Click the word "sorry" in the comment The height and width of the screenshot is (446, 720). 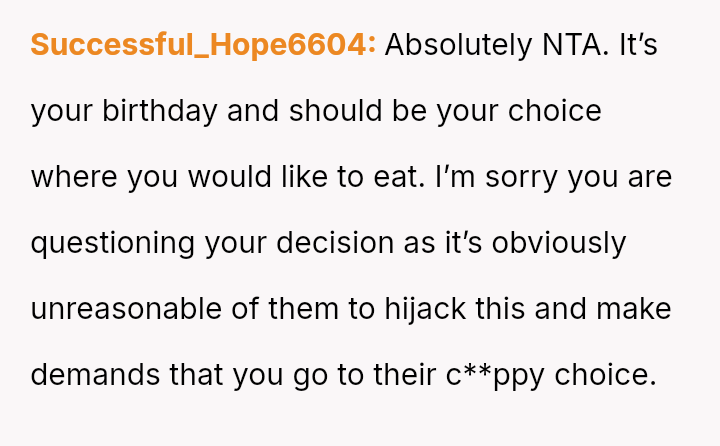(510, 177)
